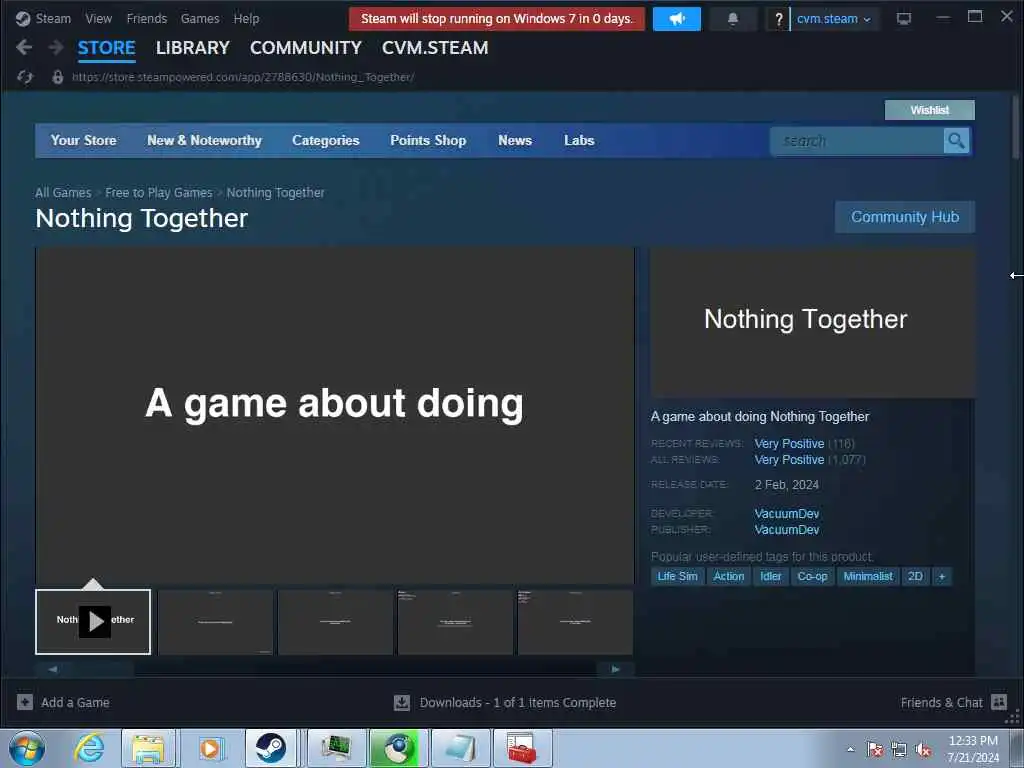Screen dimensions: 1024x768
Task: Open VacuumDev publisher link
Action: coord(787,530)
